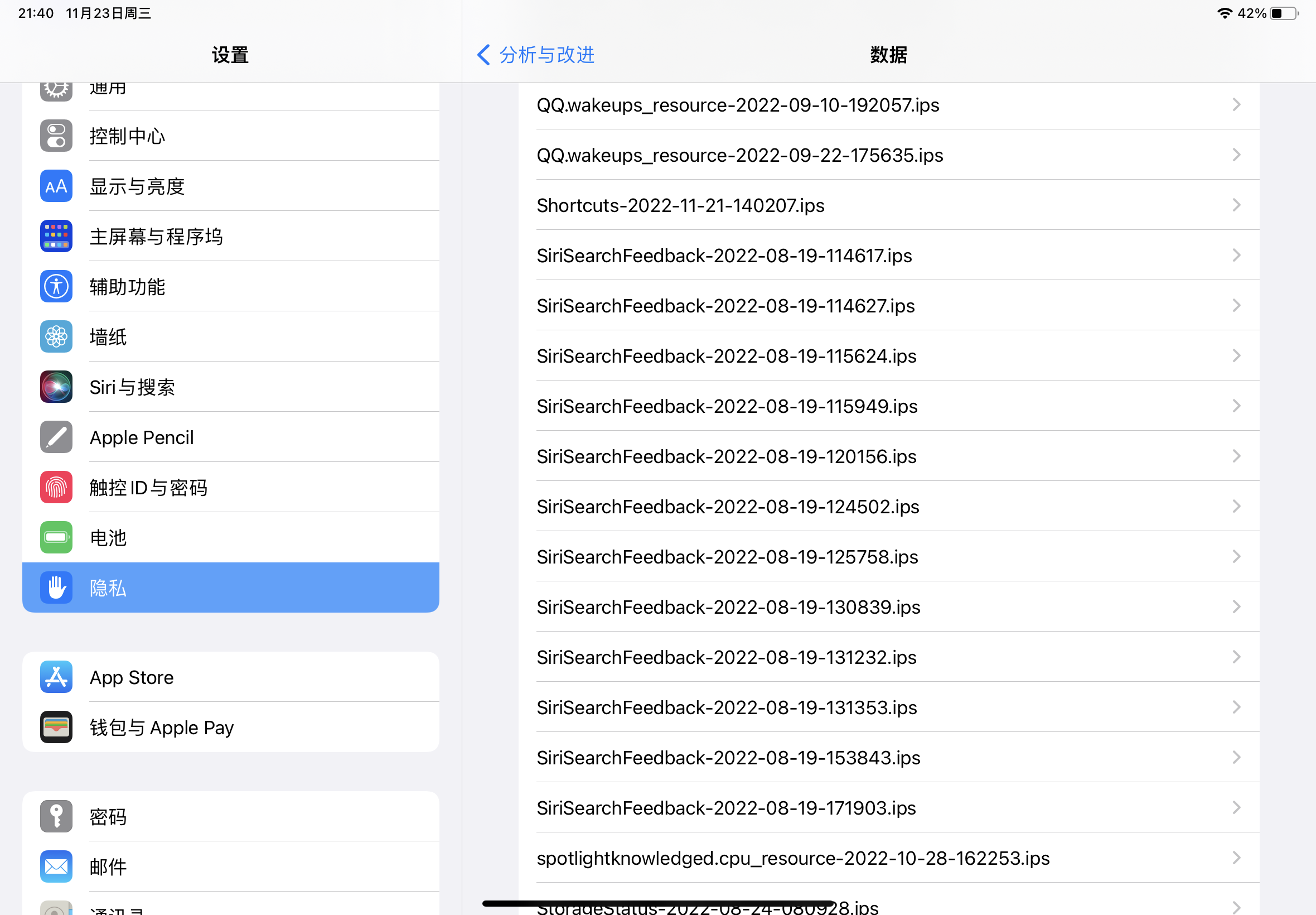Open chevron of spotlightknowledged.cpu_resource log
This screenshot has height=915, width=1316.
(1236, 858)
